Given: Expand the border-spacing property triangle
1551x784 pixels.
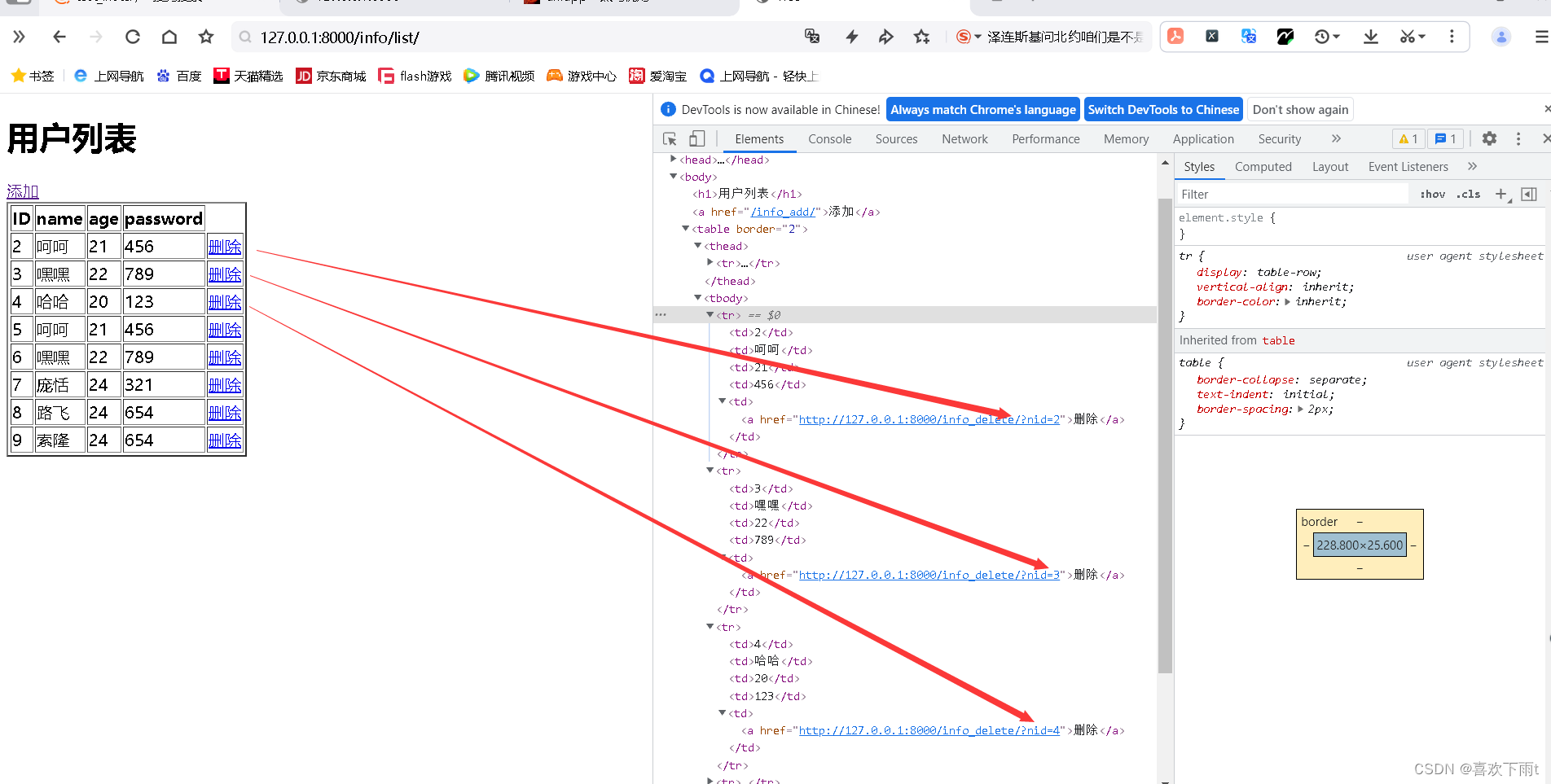Looking at the screenshot, I should coord(1300,410).
